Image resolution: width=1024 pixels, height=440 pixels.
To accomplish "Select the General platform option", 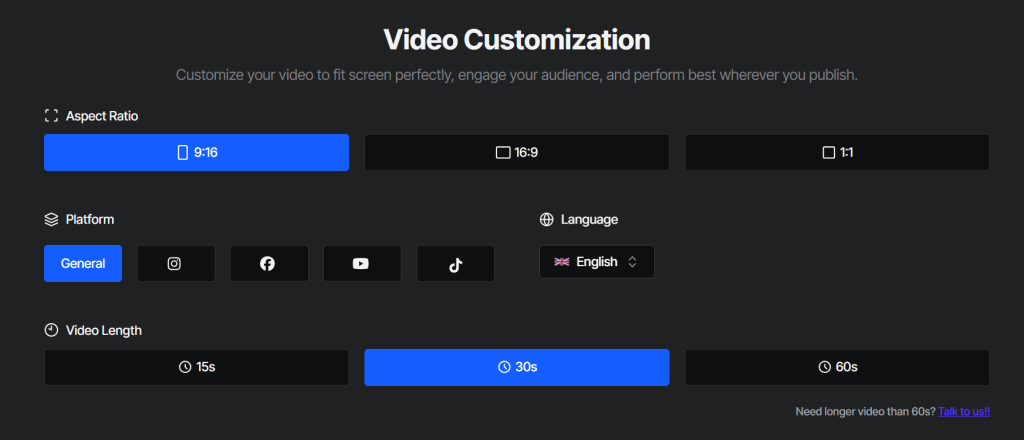I will tap(83, 264).
